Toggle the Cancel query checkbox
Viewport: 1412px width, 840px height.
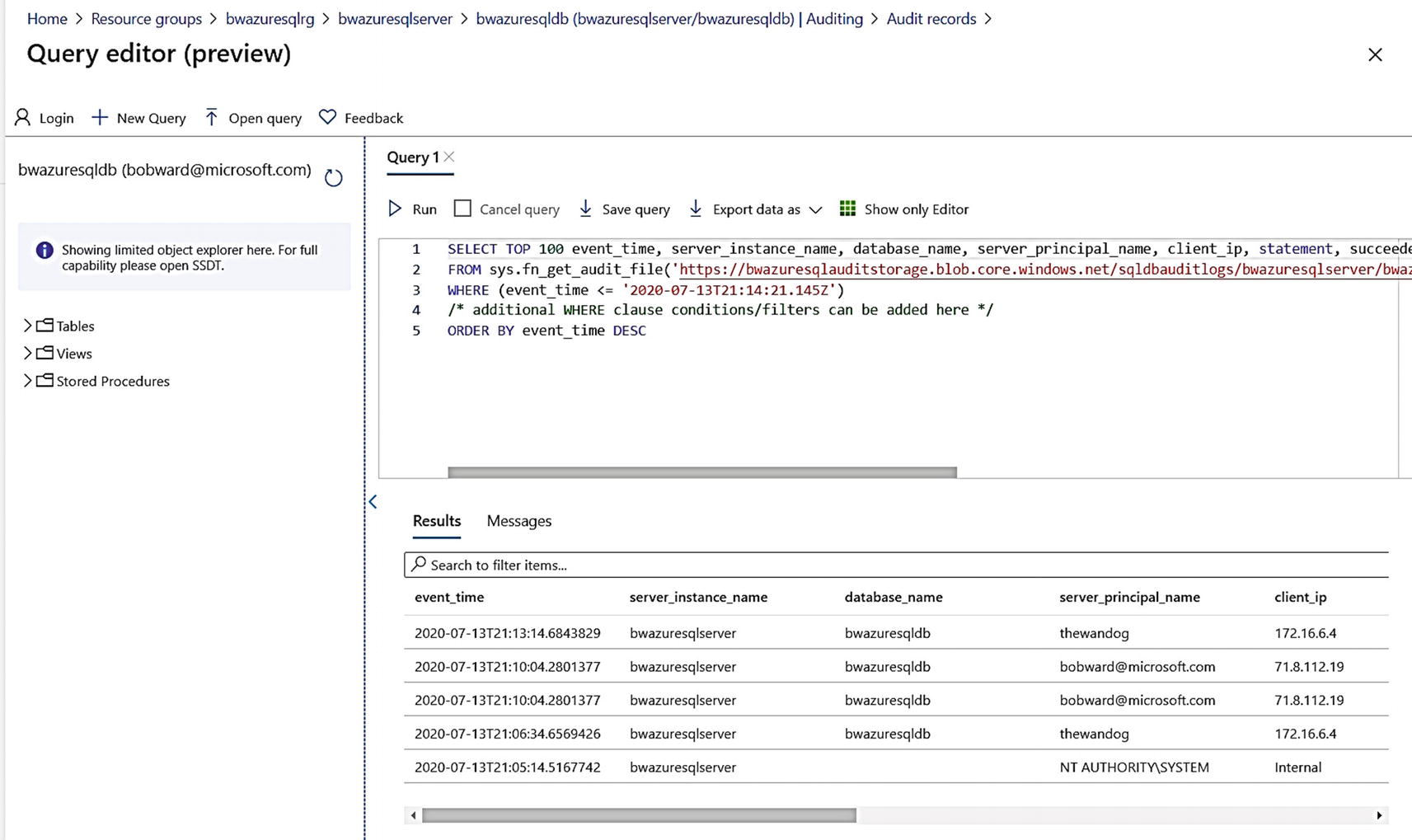pyautogui.click(x=462, y=209)
